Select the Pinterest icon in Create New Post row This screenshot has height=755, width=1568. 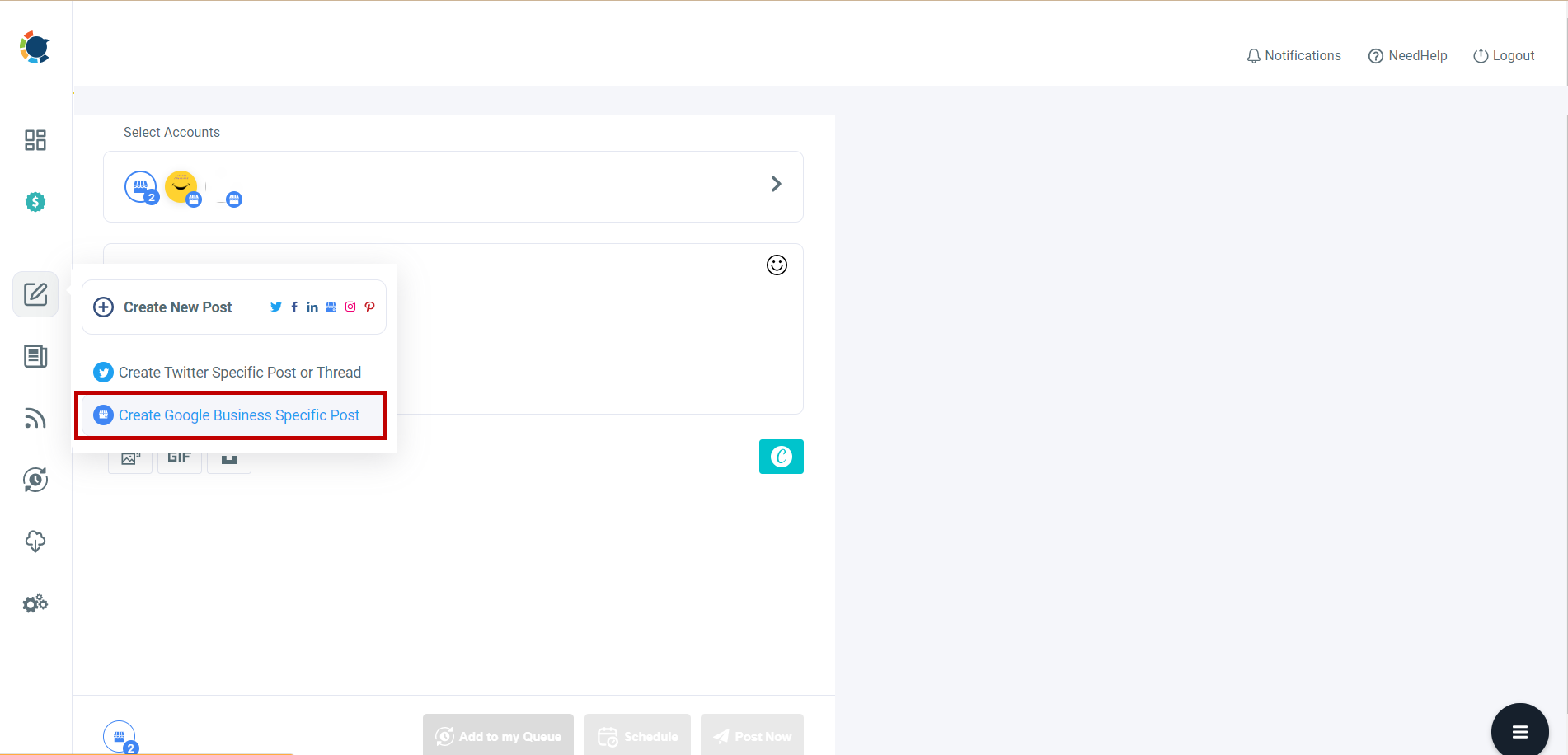(x=369, y=306)
